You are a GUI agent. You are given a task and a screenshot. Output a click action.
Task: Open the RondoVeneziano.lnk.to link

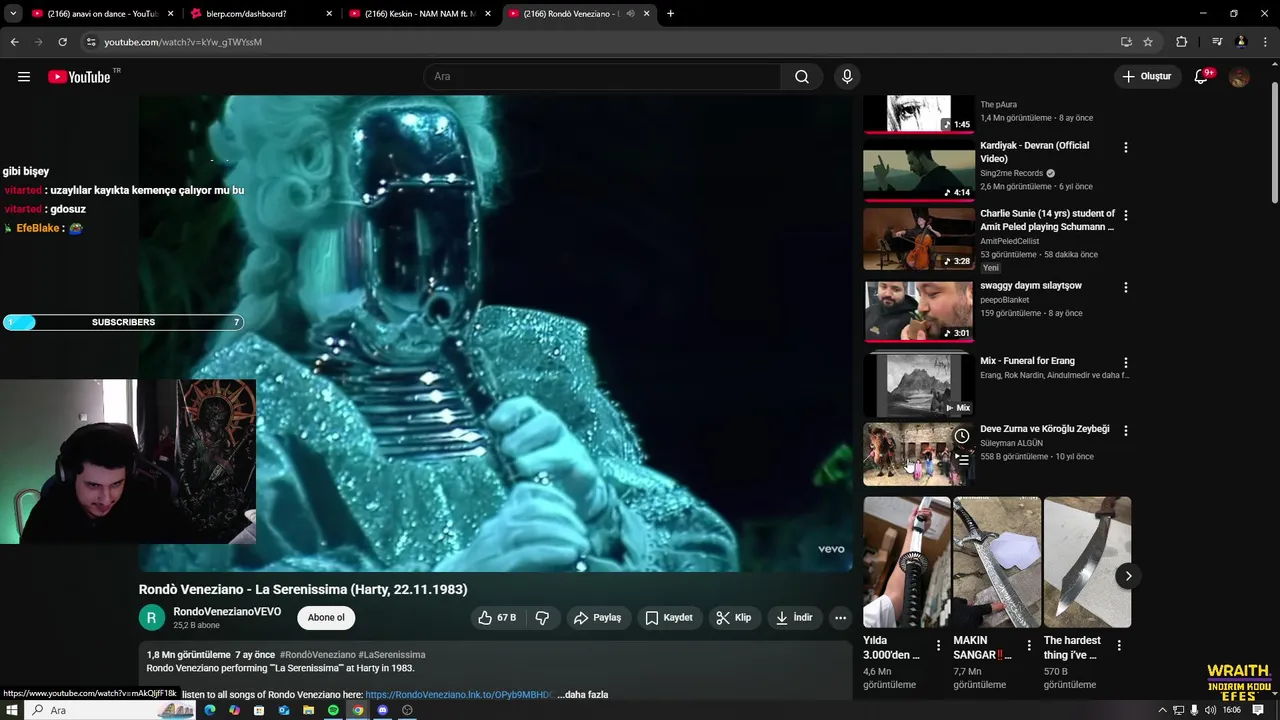(x=459, y=695)
